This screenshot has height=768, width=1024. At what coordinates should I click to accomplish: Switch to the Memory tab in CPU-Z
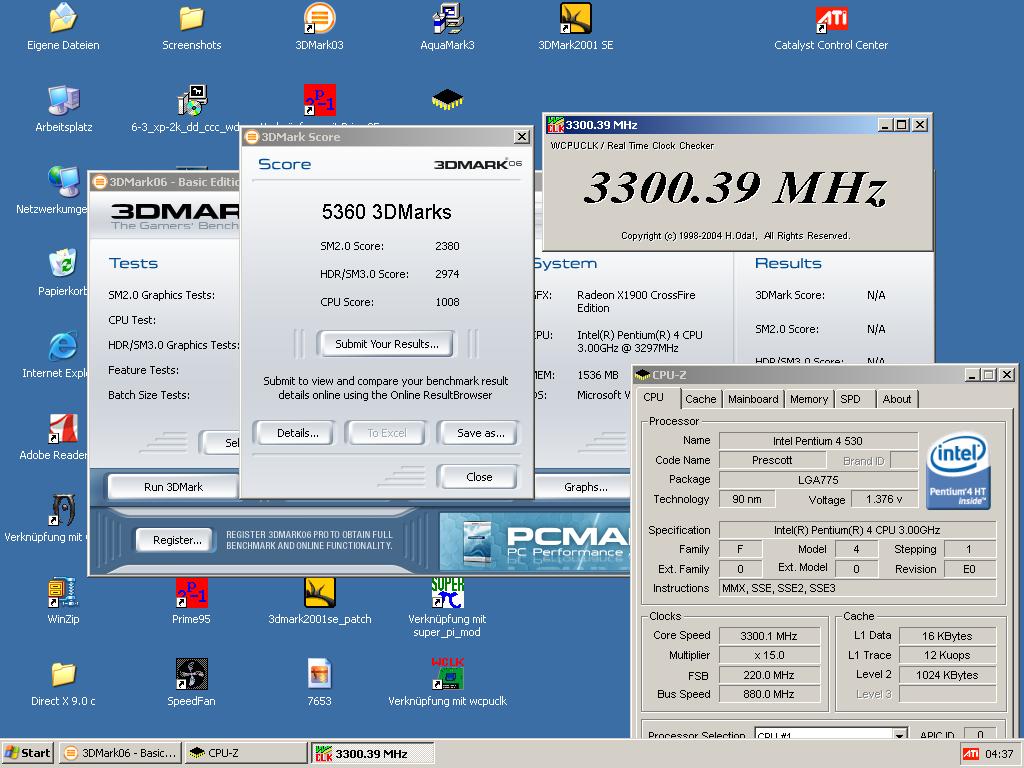point(808,399)
